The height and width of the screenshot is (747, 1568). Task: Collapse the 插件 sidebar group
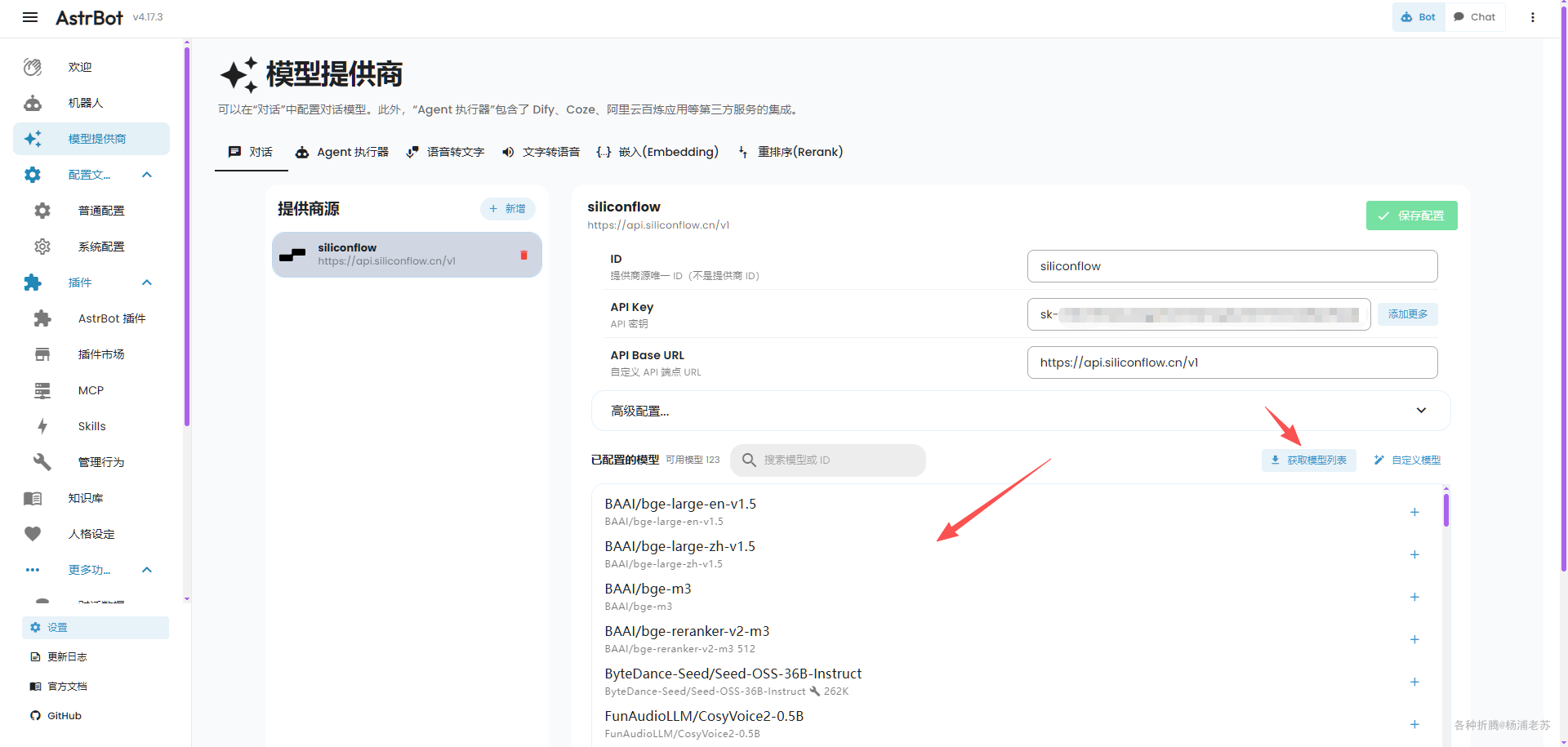click(147, 282)
